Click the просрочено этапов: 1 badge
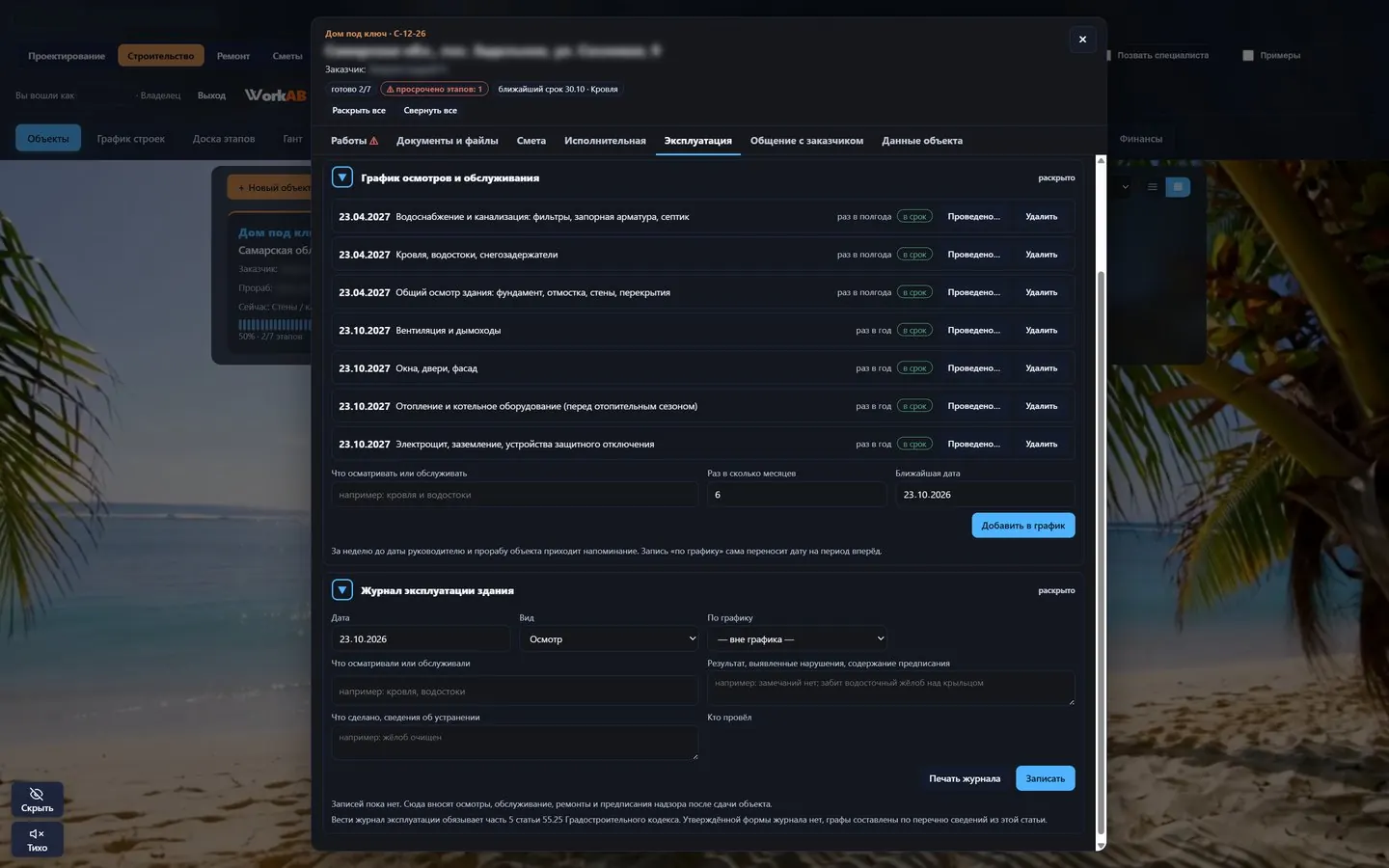Screen dimensions: 1389x868 point(435,89)
